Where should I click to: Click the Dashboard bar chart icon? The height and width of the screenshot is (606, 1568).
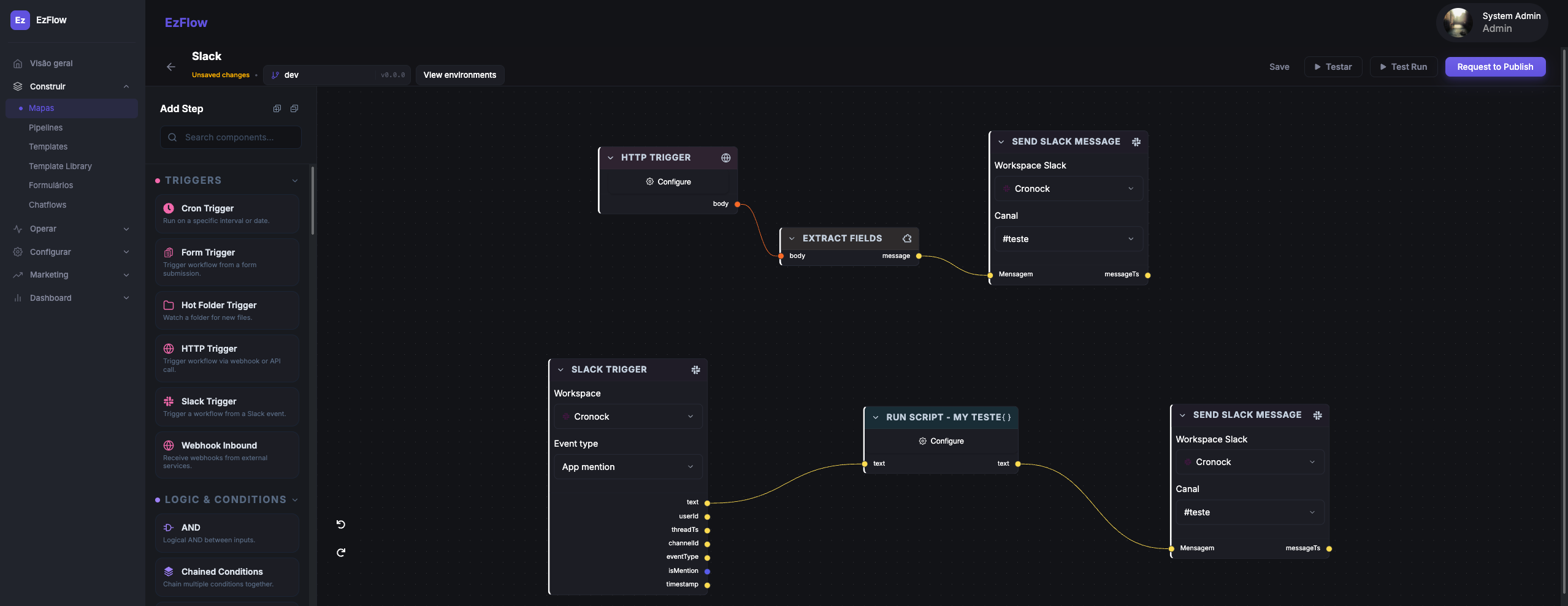(18, 298)
